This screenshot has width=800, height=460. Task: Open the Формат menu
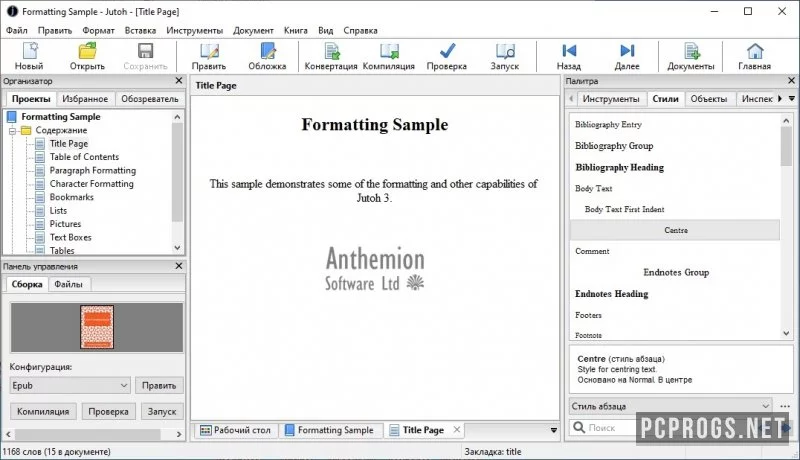98,31
